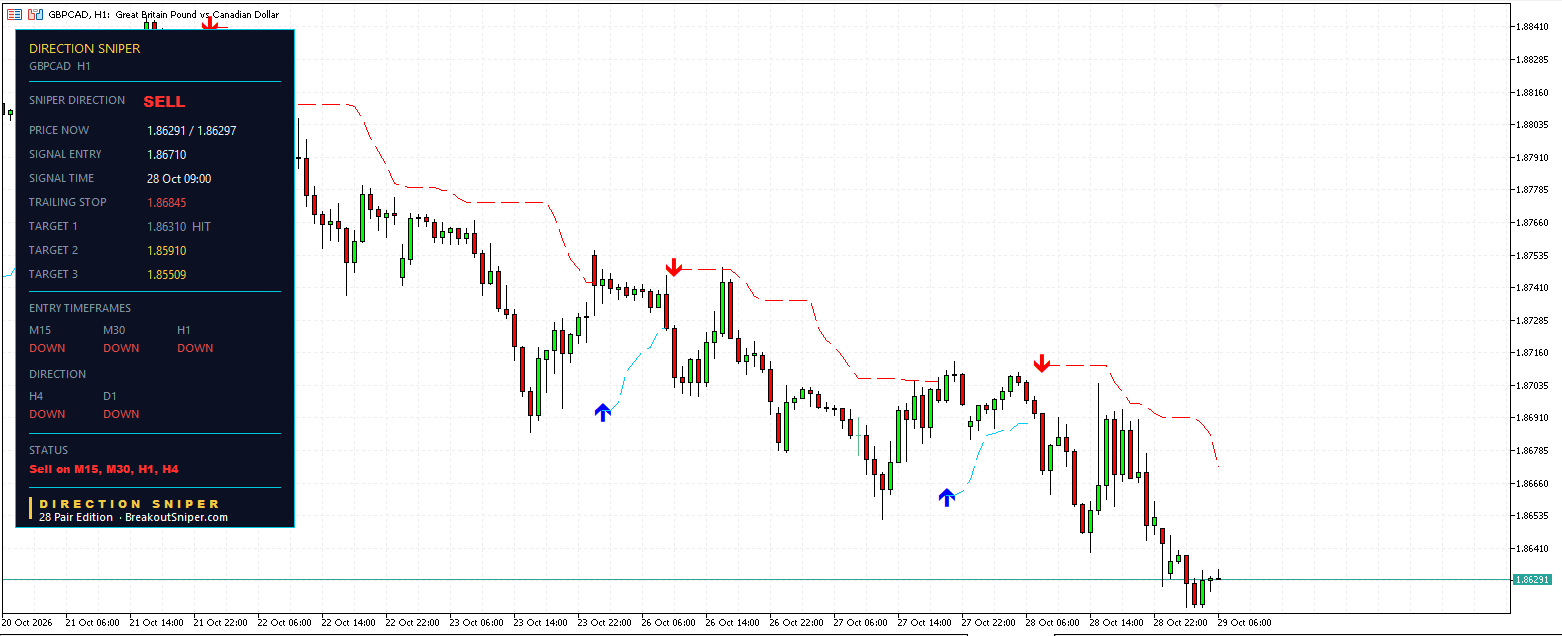This screenshot has width=1562, height=636.
Task: Click the DOWN status under H4
Action: pyautogui.click(x=47, y=414)
